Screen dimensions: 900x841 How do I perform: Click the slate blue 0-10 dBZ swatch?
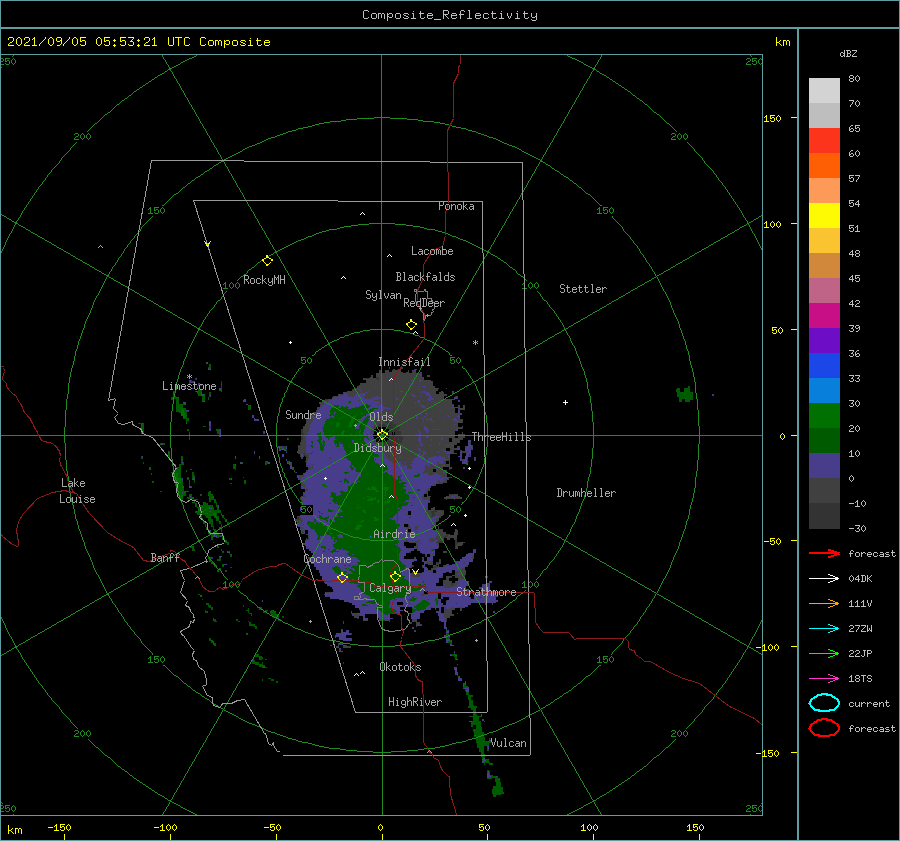[824, 466]
